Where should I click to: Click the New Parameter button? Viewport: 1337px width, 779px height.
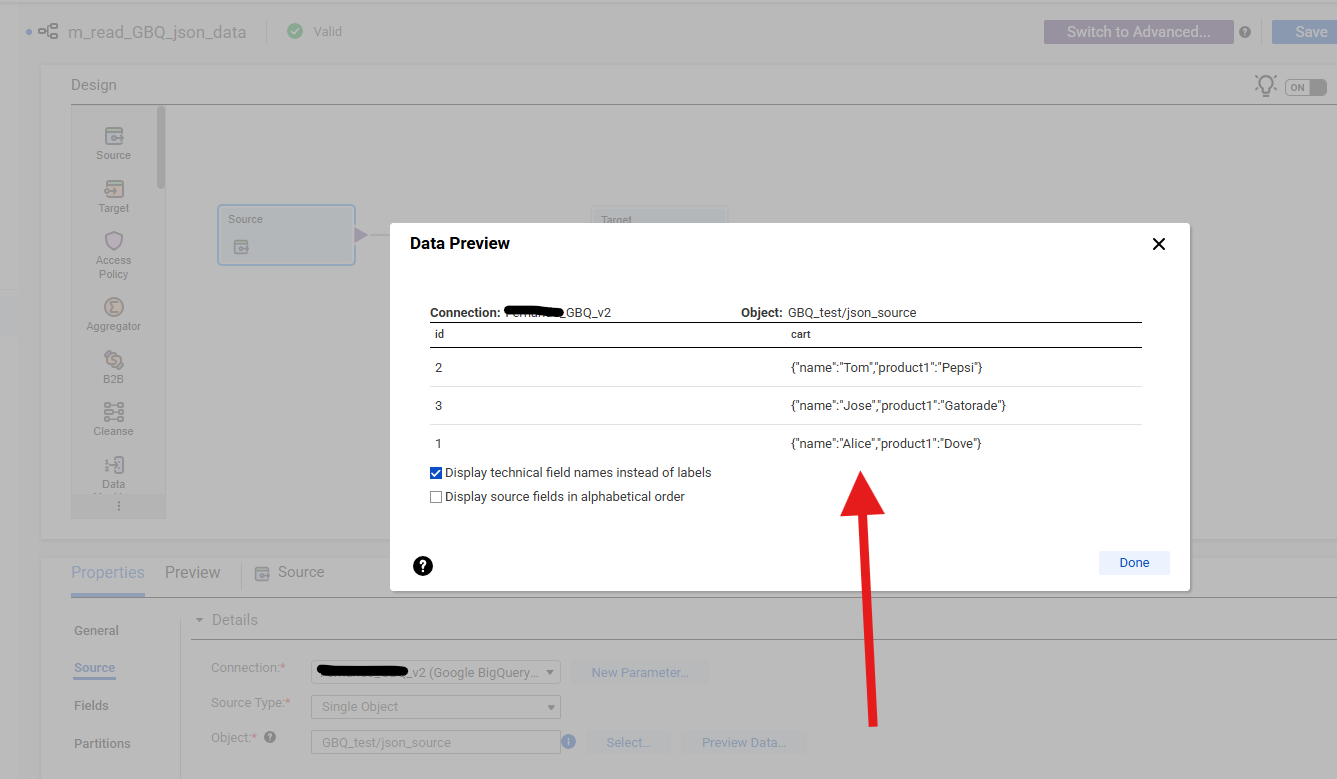coord(640,672)
